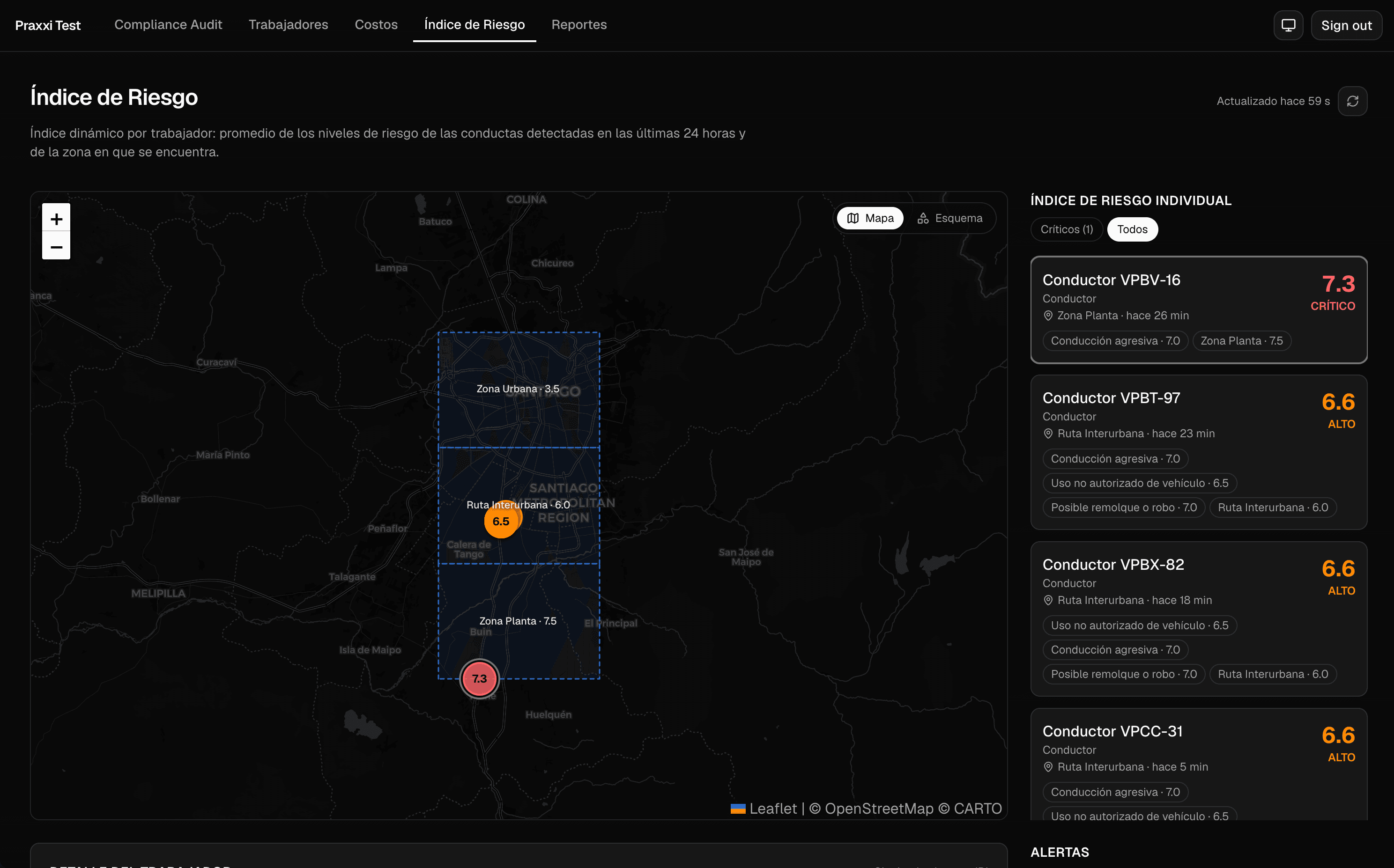Click the 6.6 ALTO score on VPBT-97
Image resolution: width=1394 pixels, height=868 pixels.
[1338, 411]
